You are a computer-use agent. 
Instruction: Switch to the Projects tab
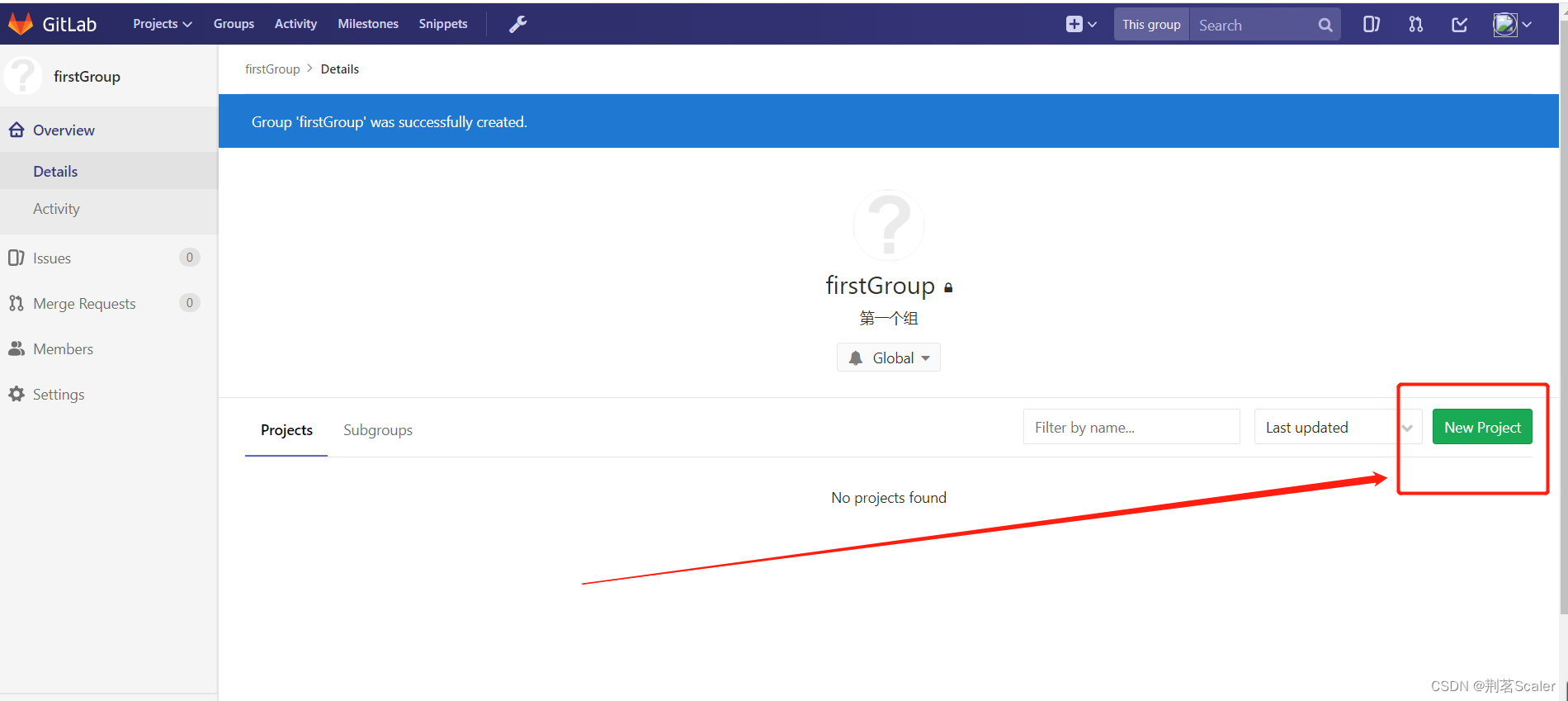pyautogui.click(x=286, y=429)
